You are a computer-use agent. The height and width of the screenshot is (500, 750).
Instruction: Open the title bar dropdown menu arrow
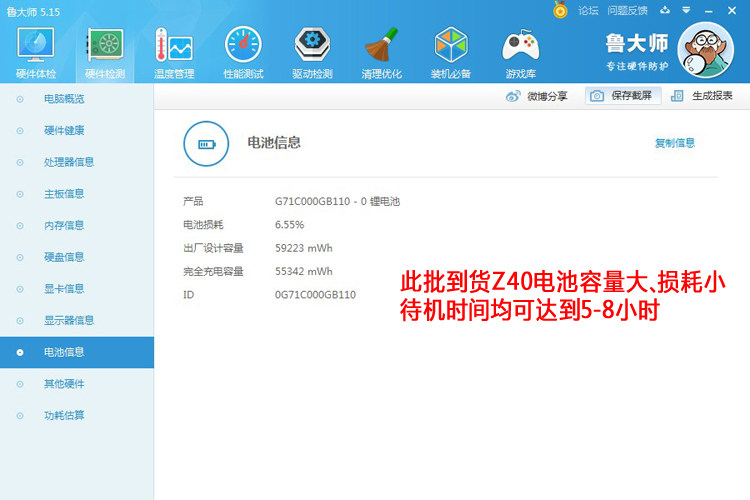point(686,10)
